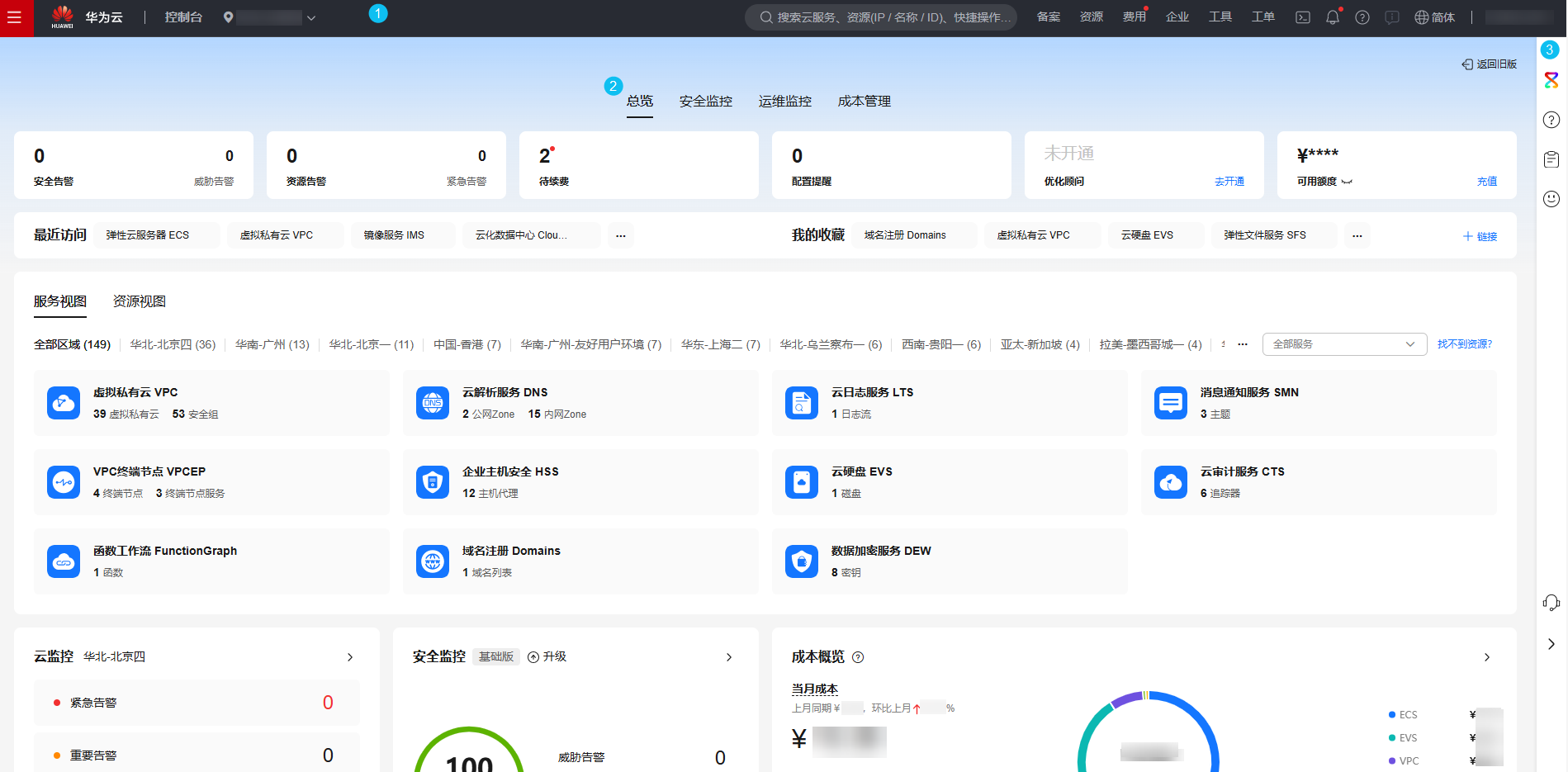Click the 升级 upgrade button
Screen dimensions: 1568x772
click(547, 657)
